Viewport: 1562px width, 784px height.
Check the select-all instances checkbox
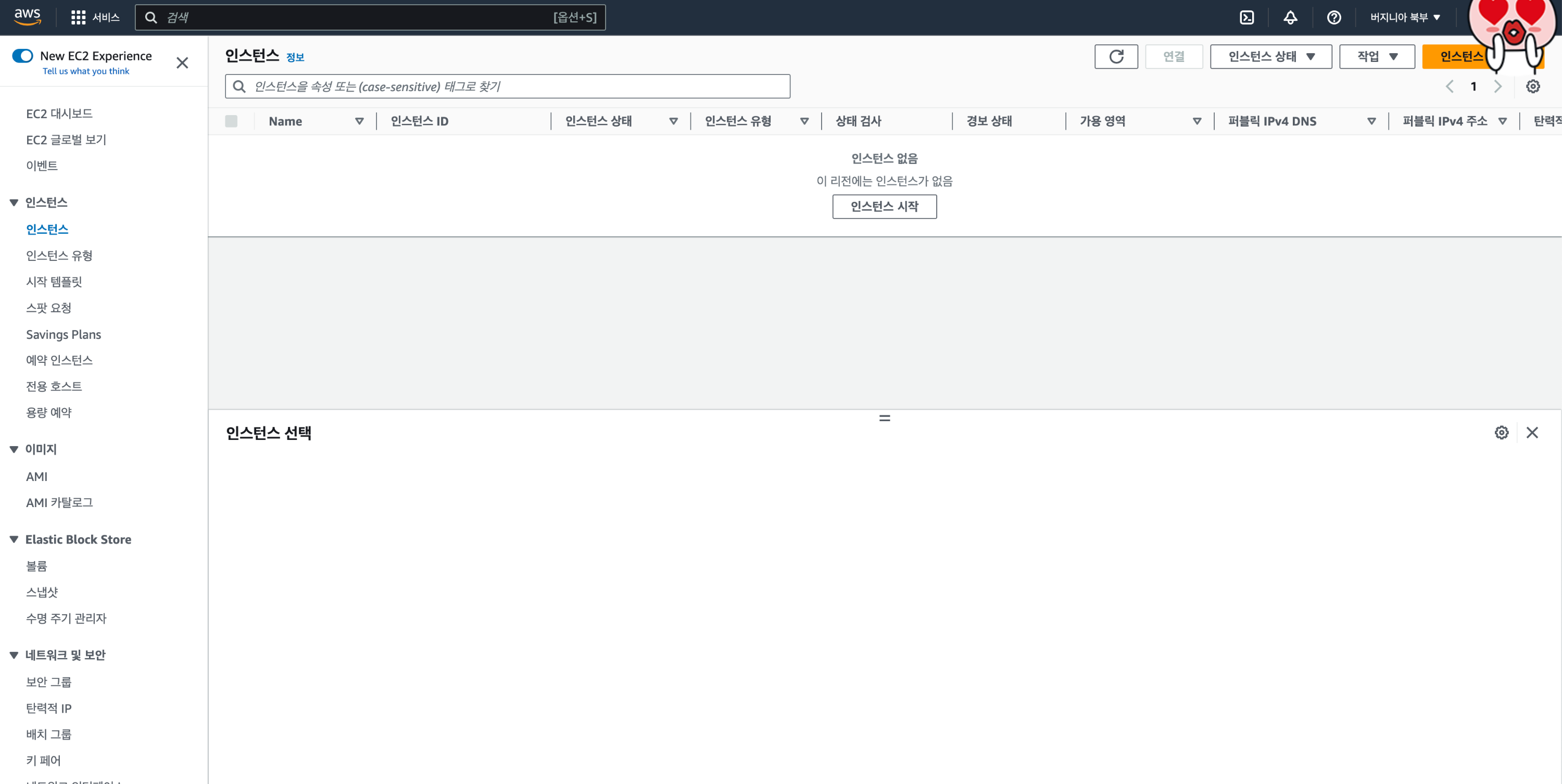point(231,121)
